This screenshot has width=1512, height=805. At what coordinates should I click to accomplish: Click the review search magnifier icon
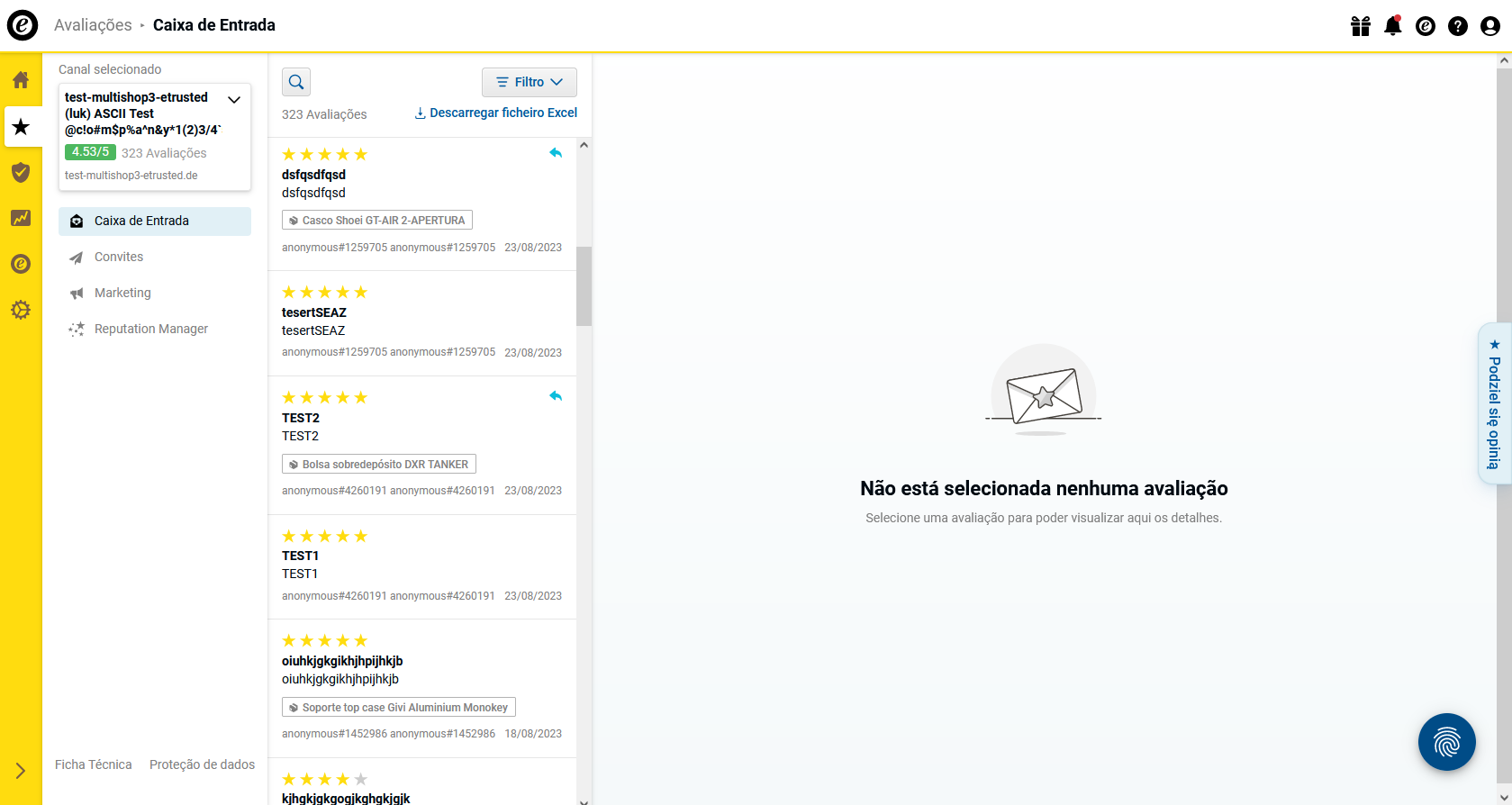click(296, 82)
